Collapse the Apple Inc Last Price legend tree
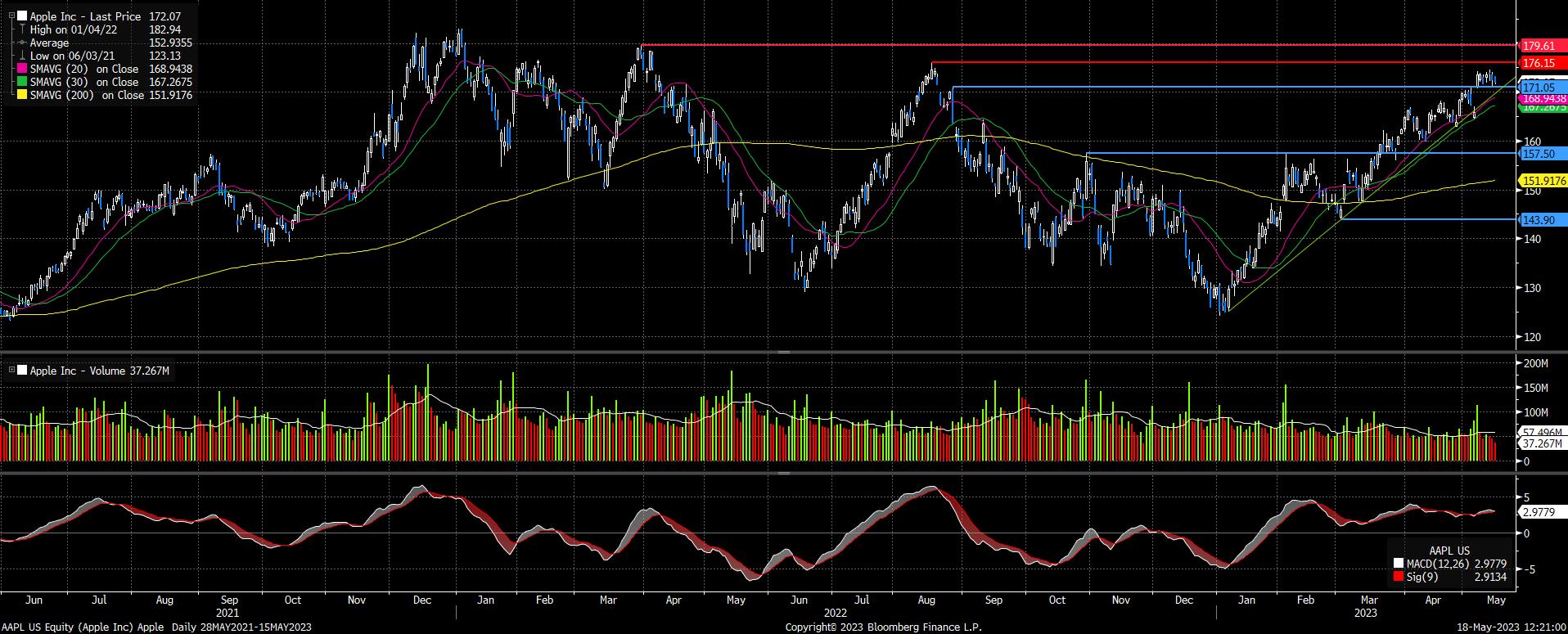The width and height of the screenshot is (1568, 634). tap(11, 16)
